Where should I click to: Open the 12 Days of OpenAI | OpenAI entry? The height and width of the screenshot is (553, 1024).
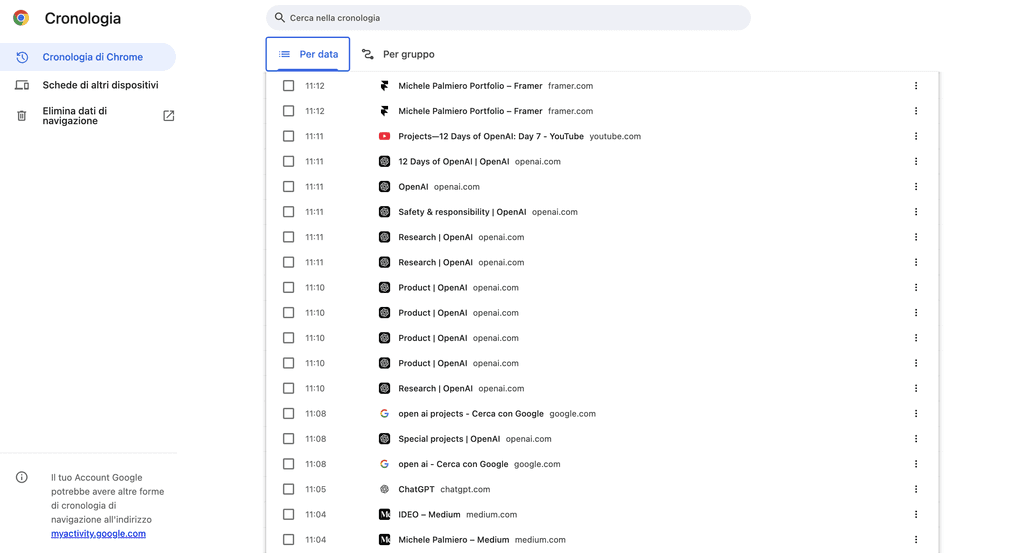pyautogui.click(x=454, y=161)
